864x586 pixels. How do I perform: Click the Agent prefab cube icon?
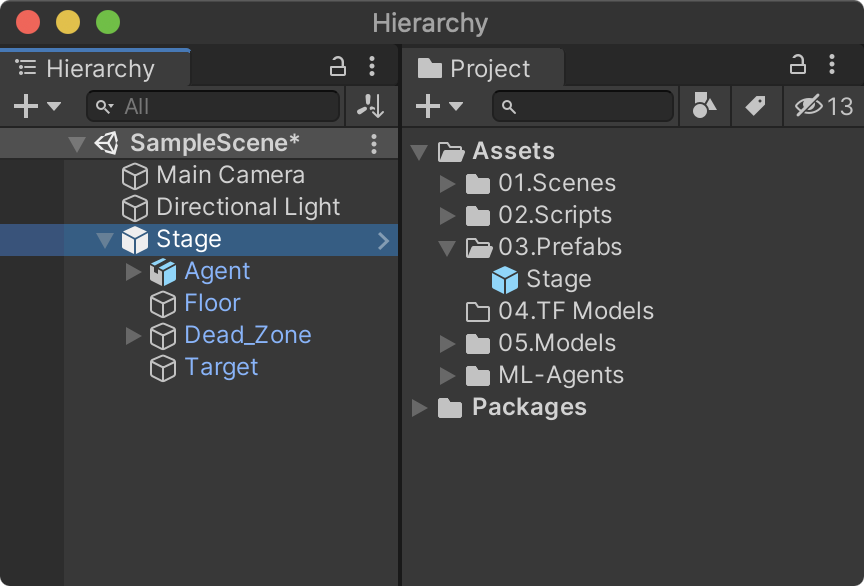tap(162, 271)
